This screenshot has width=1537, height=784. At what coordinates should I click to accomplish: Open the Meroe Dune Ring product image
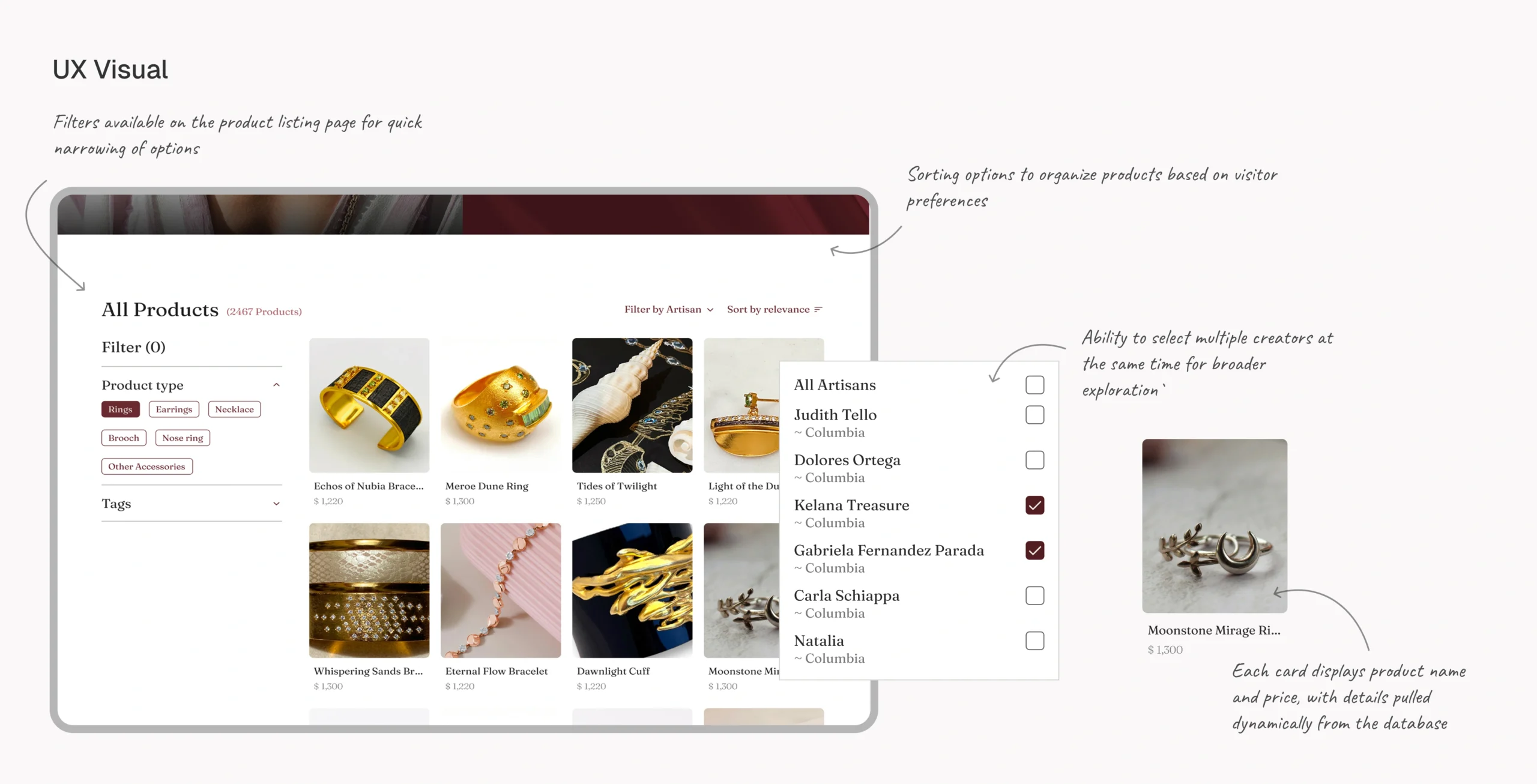coord(501,405)
